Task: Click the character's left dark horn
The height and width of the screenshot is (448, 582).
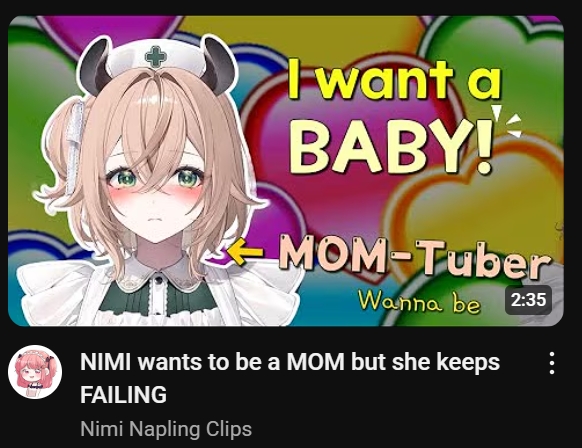Action: tap(96, 67)
